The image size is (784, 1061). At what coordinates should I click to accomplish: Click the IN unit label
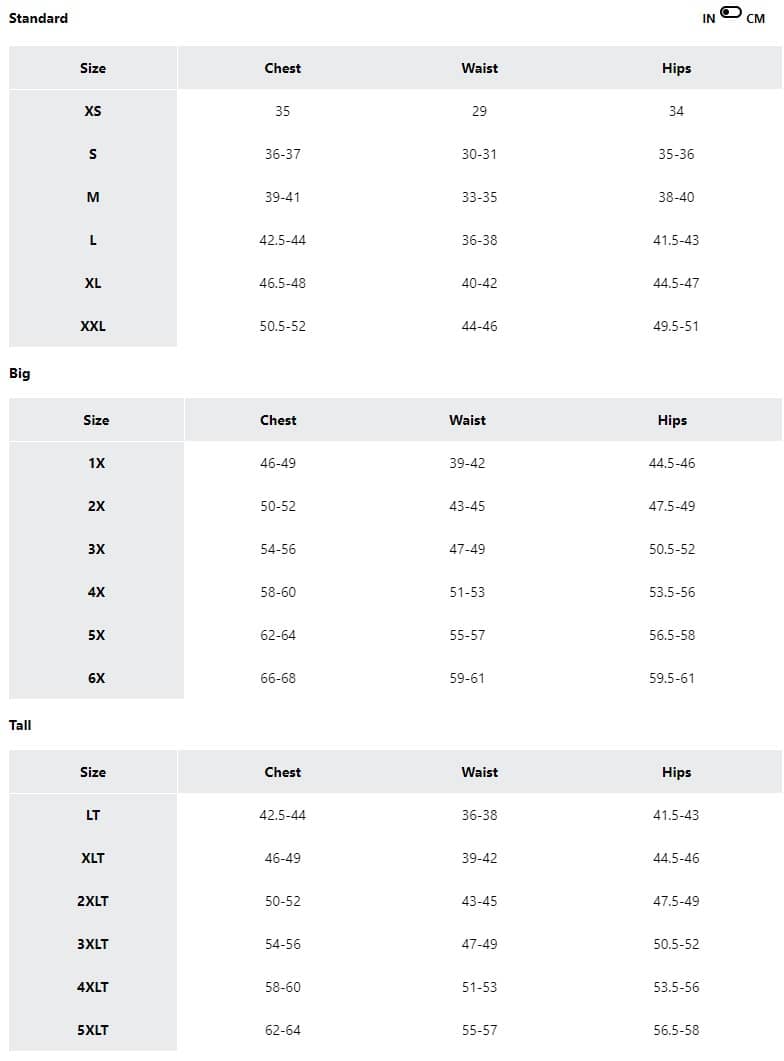(x=709, y=18)
